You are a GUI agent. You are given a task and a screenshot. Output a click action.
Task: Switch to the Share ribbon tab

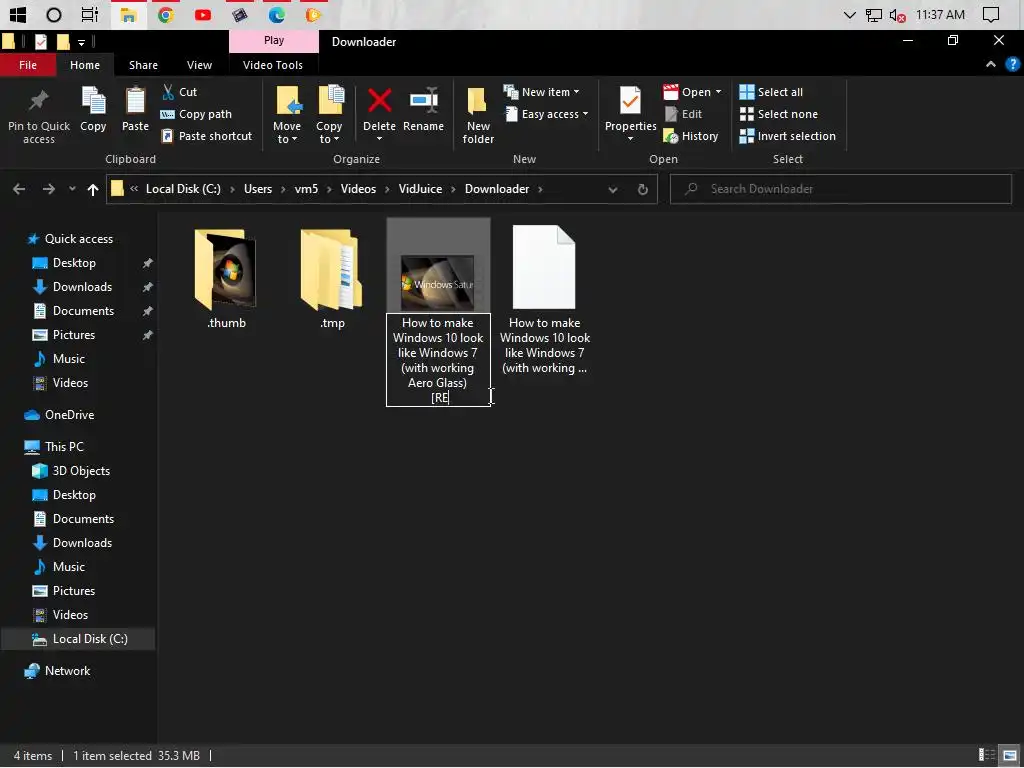tap(143, 65)
